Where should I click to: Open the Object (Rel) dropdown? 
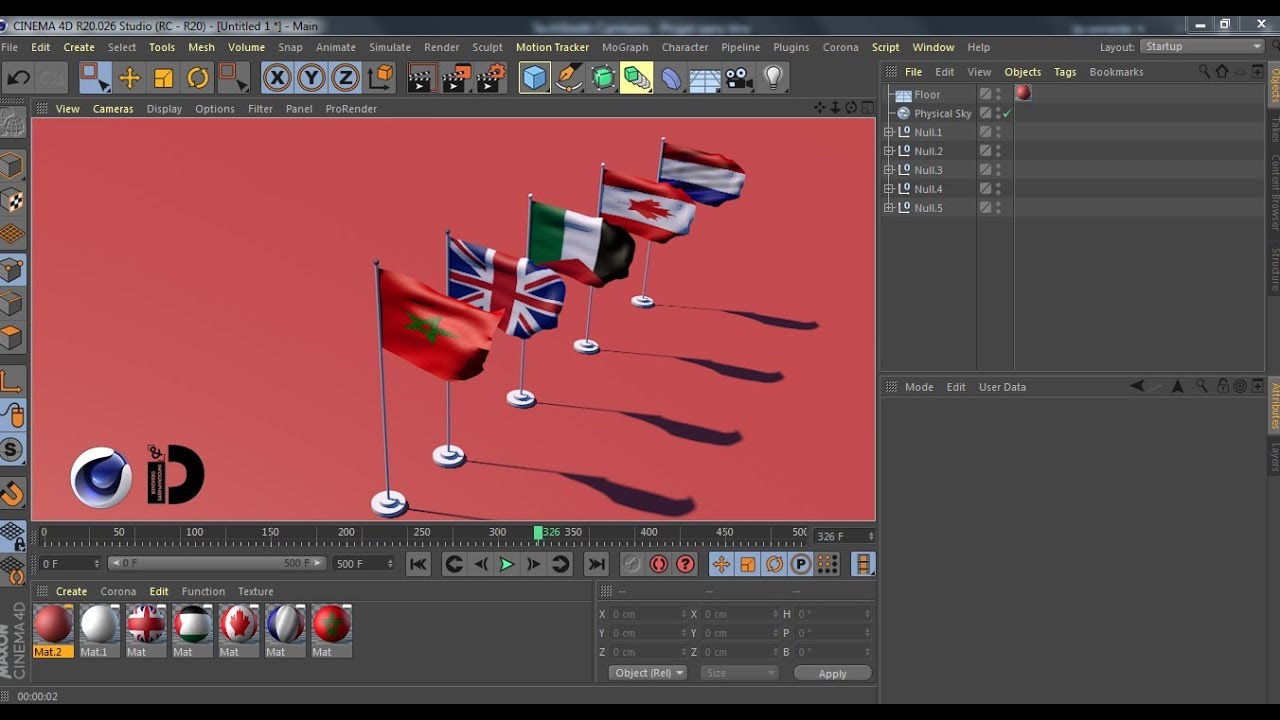(647, 673)
